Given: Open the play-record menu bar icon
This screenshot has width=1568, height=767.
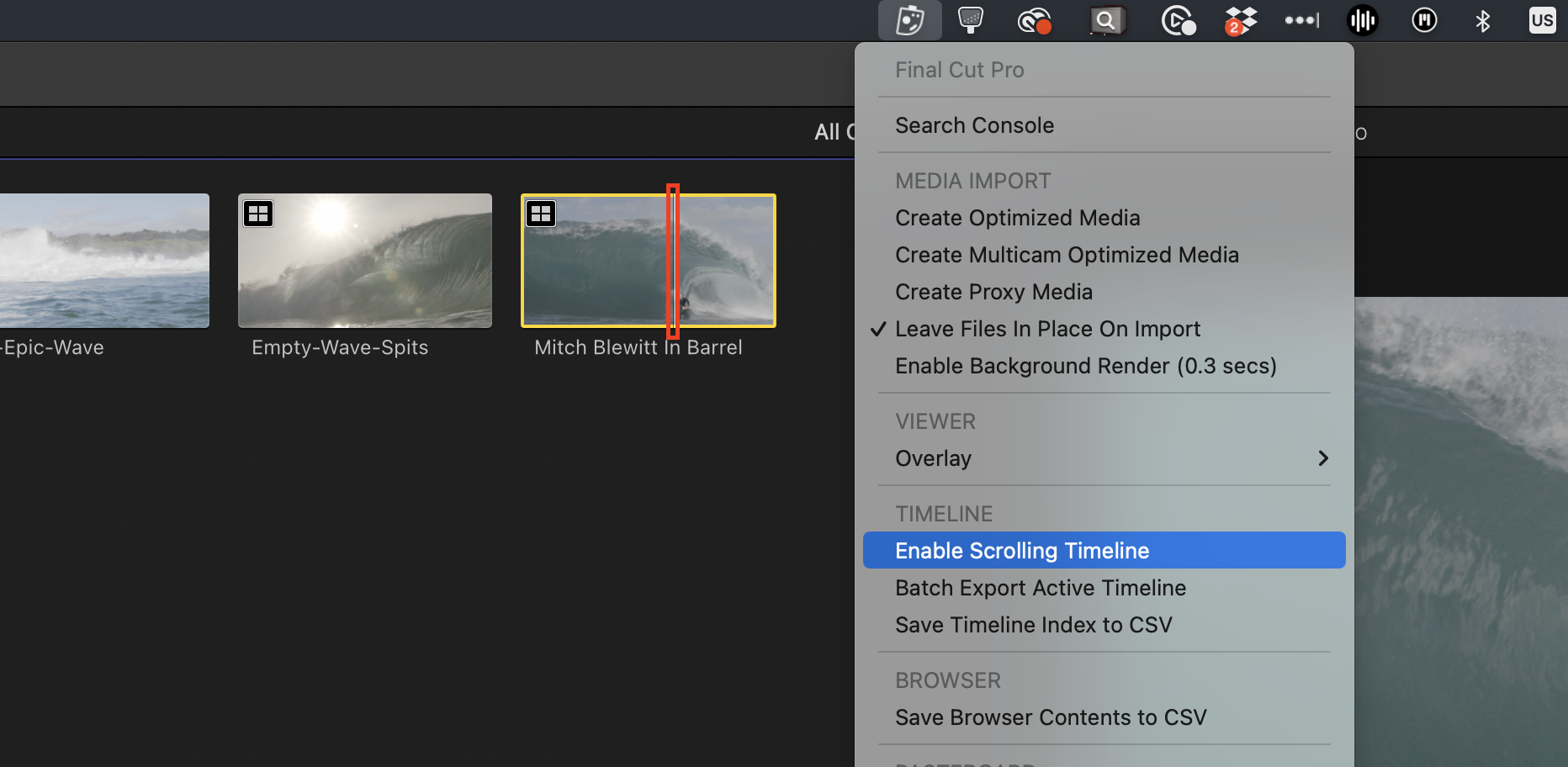Looking at the screenshot, I should [x=1179, y=20].
